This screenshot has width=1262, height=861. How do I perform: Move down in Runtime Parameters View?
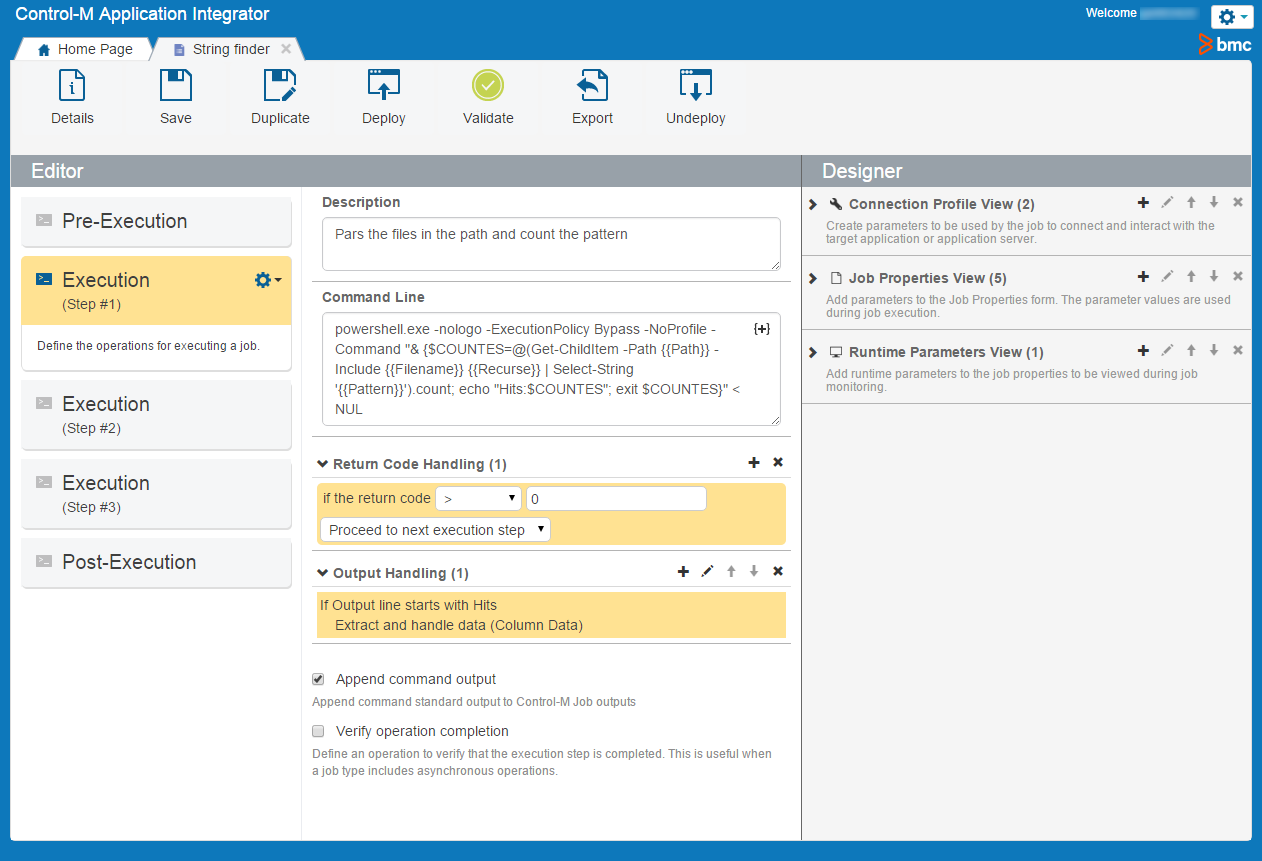pos(1214,350)
